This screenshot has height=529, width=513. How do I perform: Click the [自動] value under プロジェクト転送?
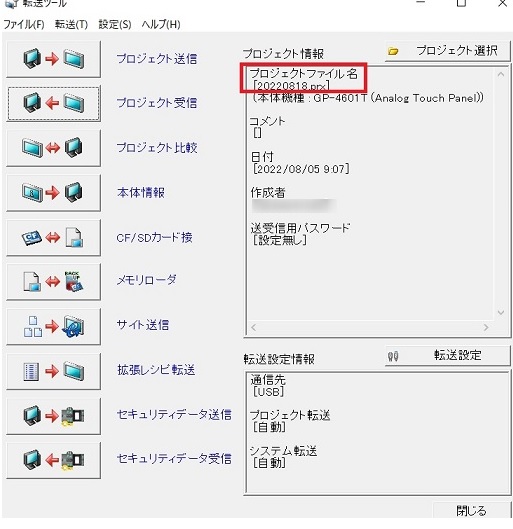point(269,427)
